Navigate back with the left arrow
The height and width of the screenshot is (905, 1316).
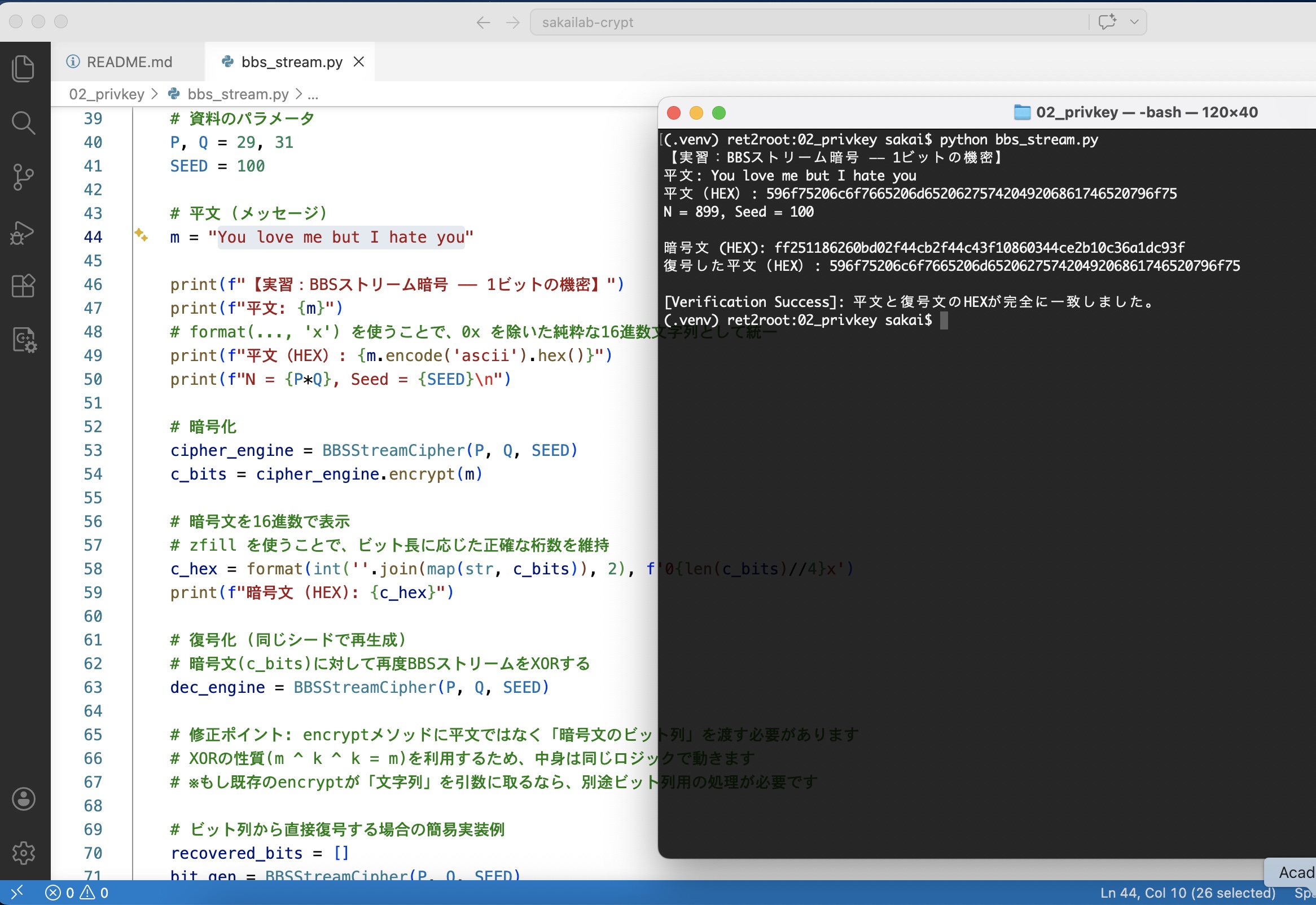(x=483, y=22)
